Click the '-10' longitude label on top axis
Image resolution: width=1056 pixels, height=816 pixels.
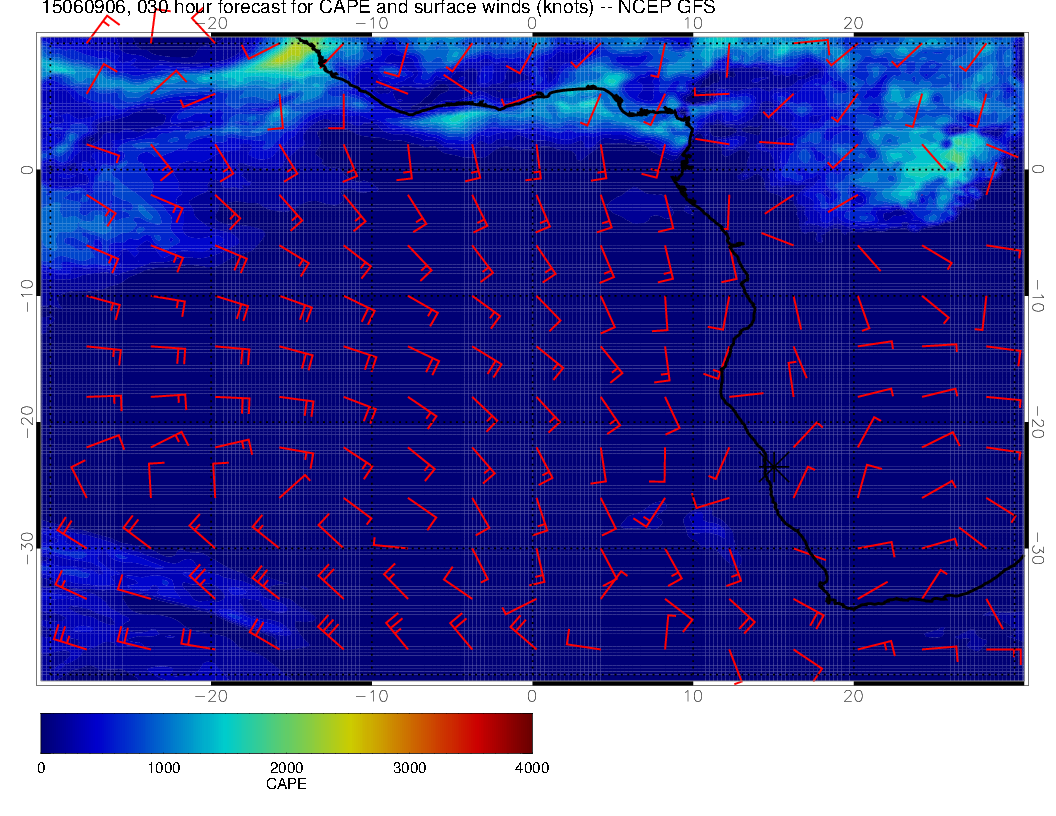coord(372,24)
